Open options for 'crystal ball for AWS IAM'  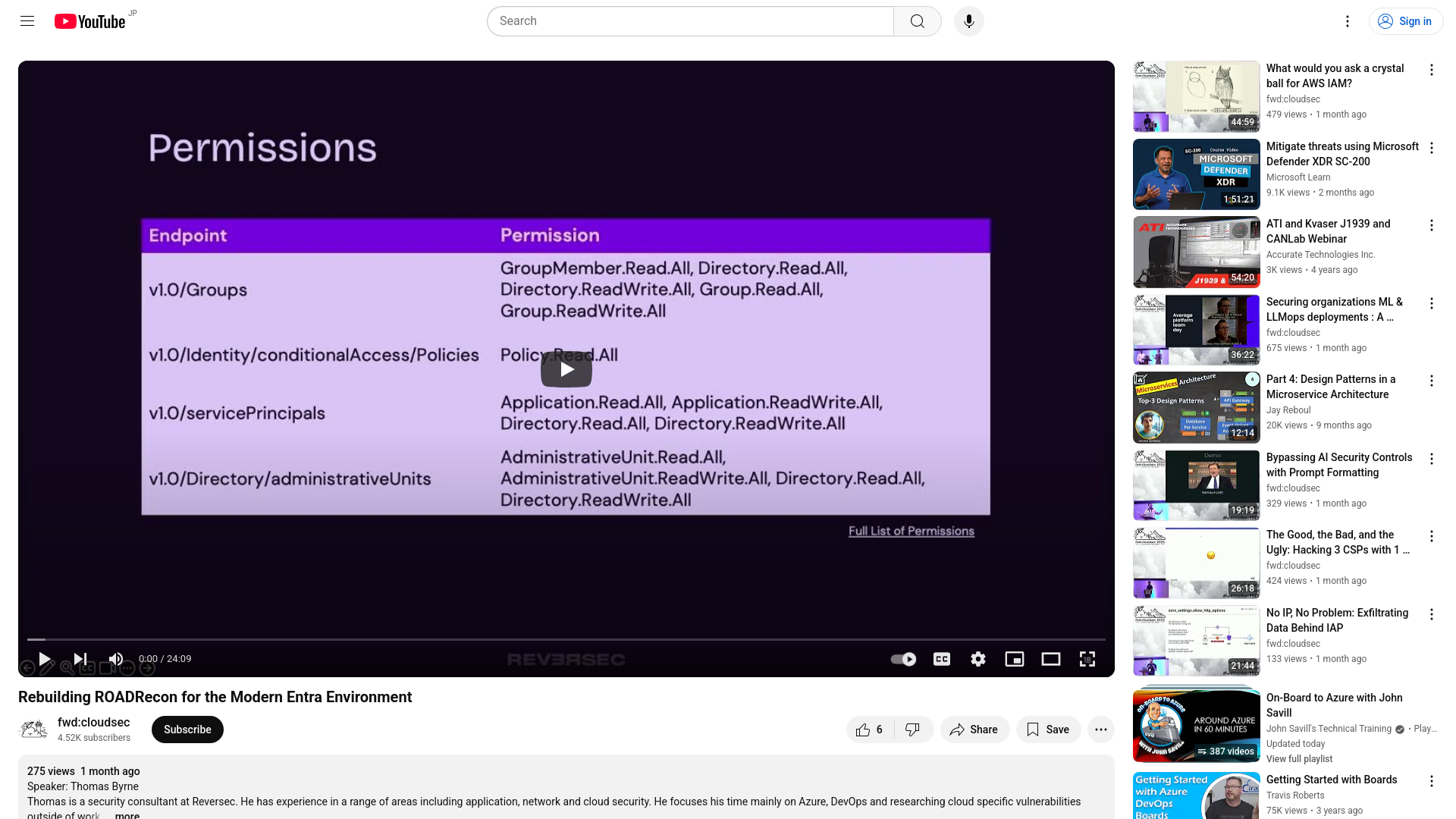click(1432, 70)
